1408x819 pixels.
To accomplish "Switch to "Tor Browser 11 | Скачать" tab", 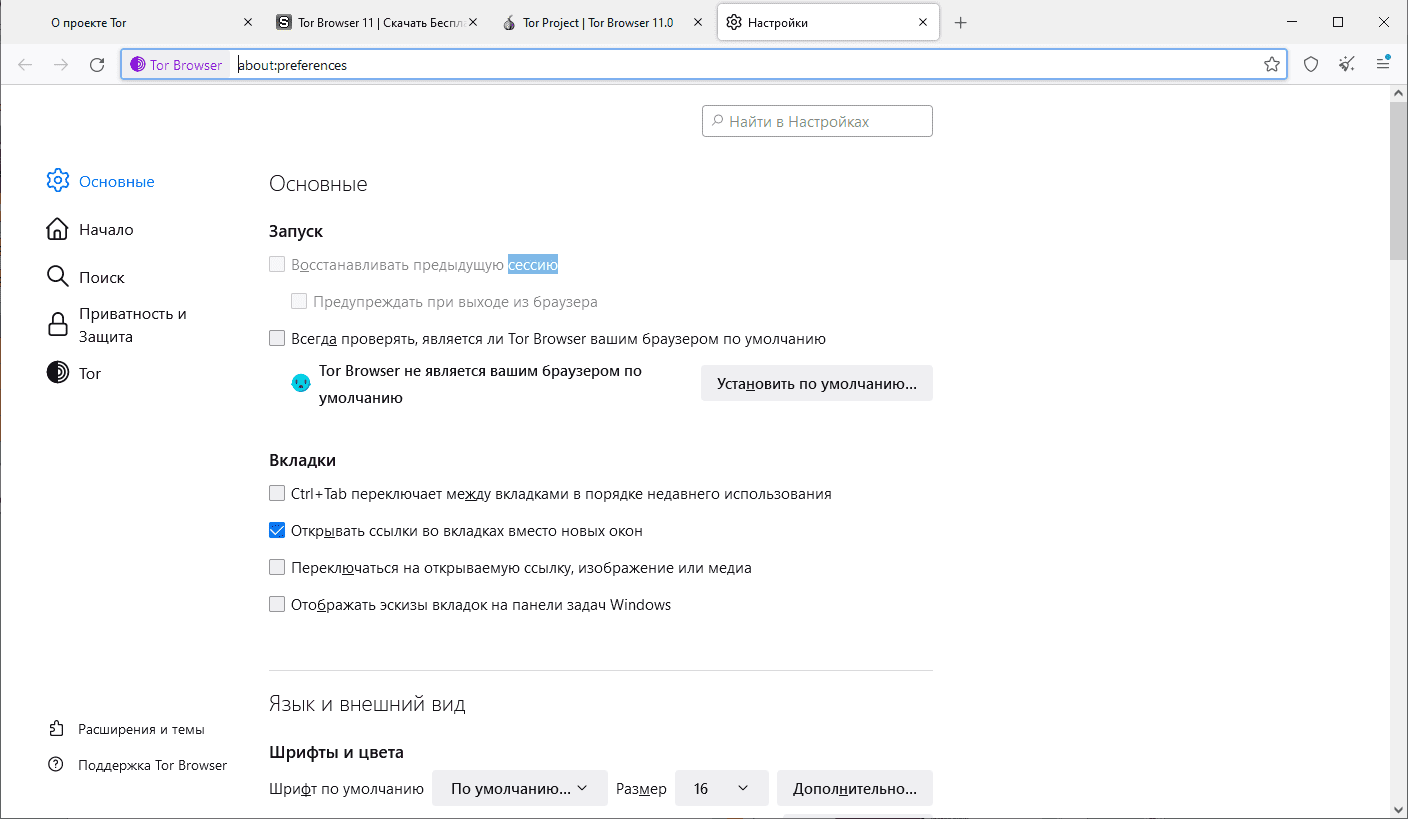I will click(x=378, y=23).
